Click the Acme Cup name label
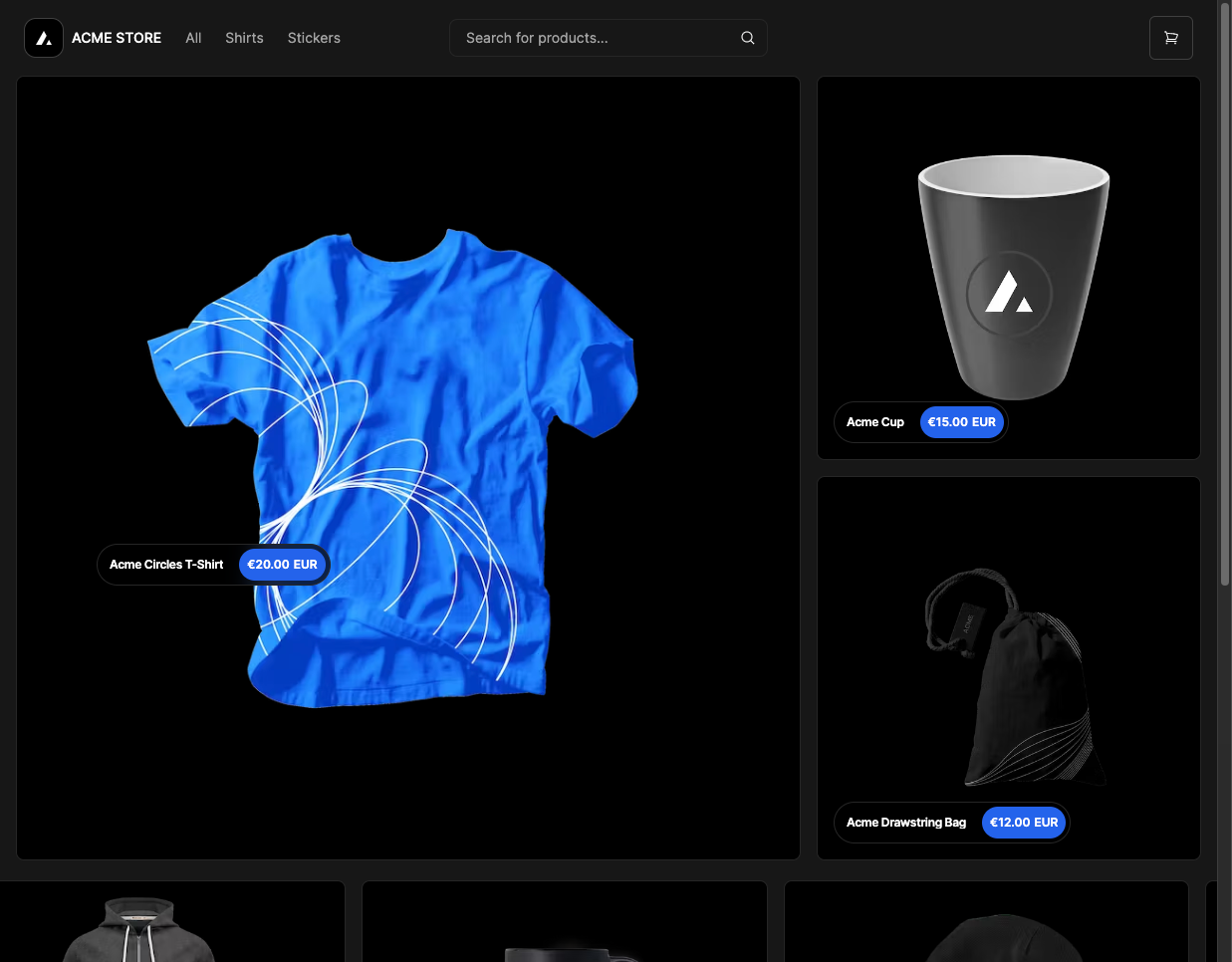 coord(875,421)
